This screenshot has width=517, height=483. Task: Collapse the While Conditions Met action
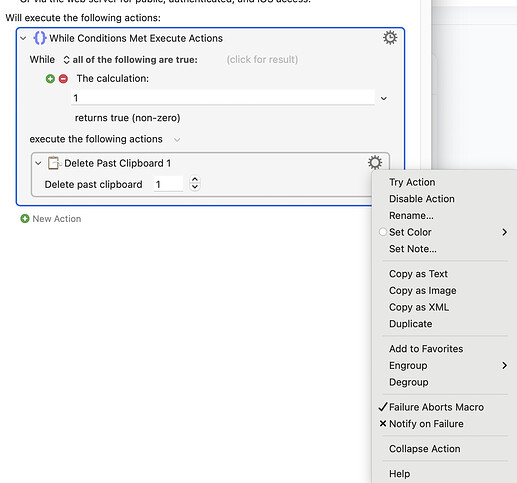(23, 38)
